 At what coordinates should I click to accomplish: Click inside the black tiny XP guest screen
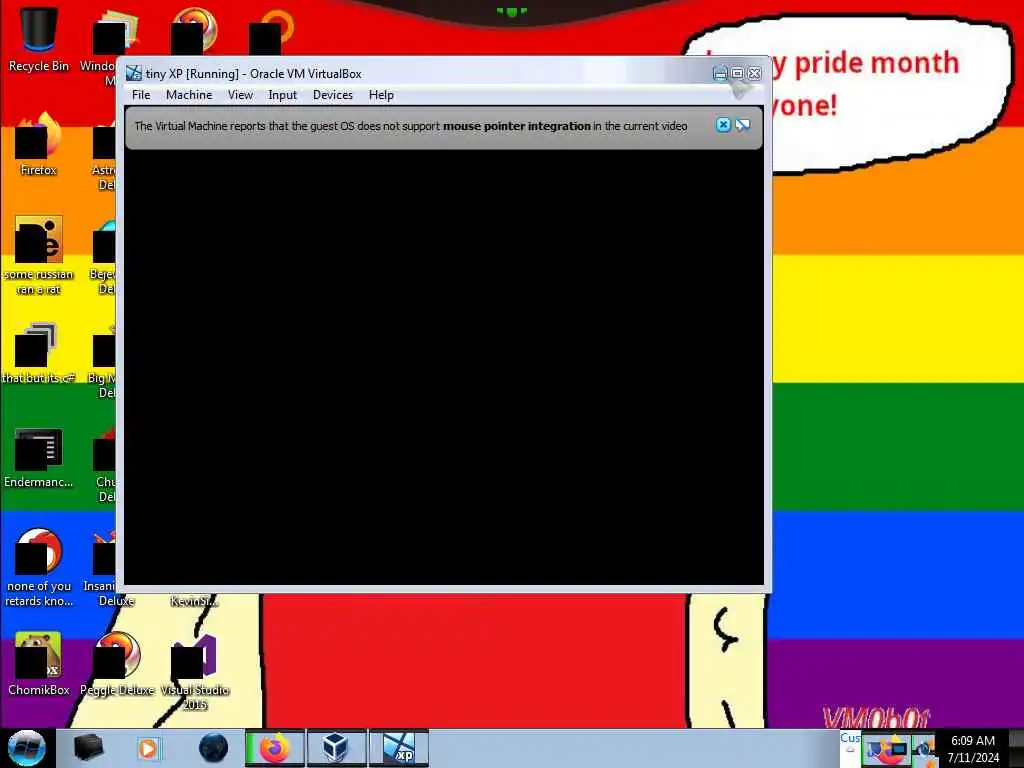(443, 367)
